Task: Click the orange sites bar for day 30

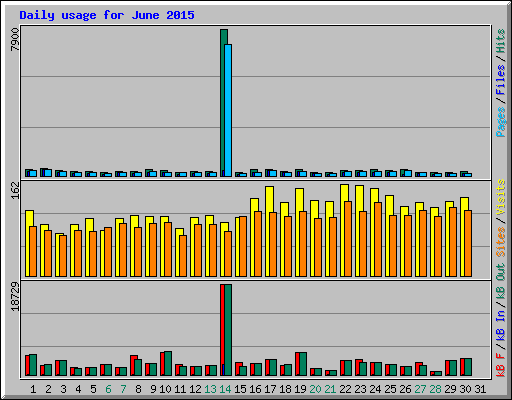Action: [468, 243]
